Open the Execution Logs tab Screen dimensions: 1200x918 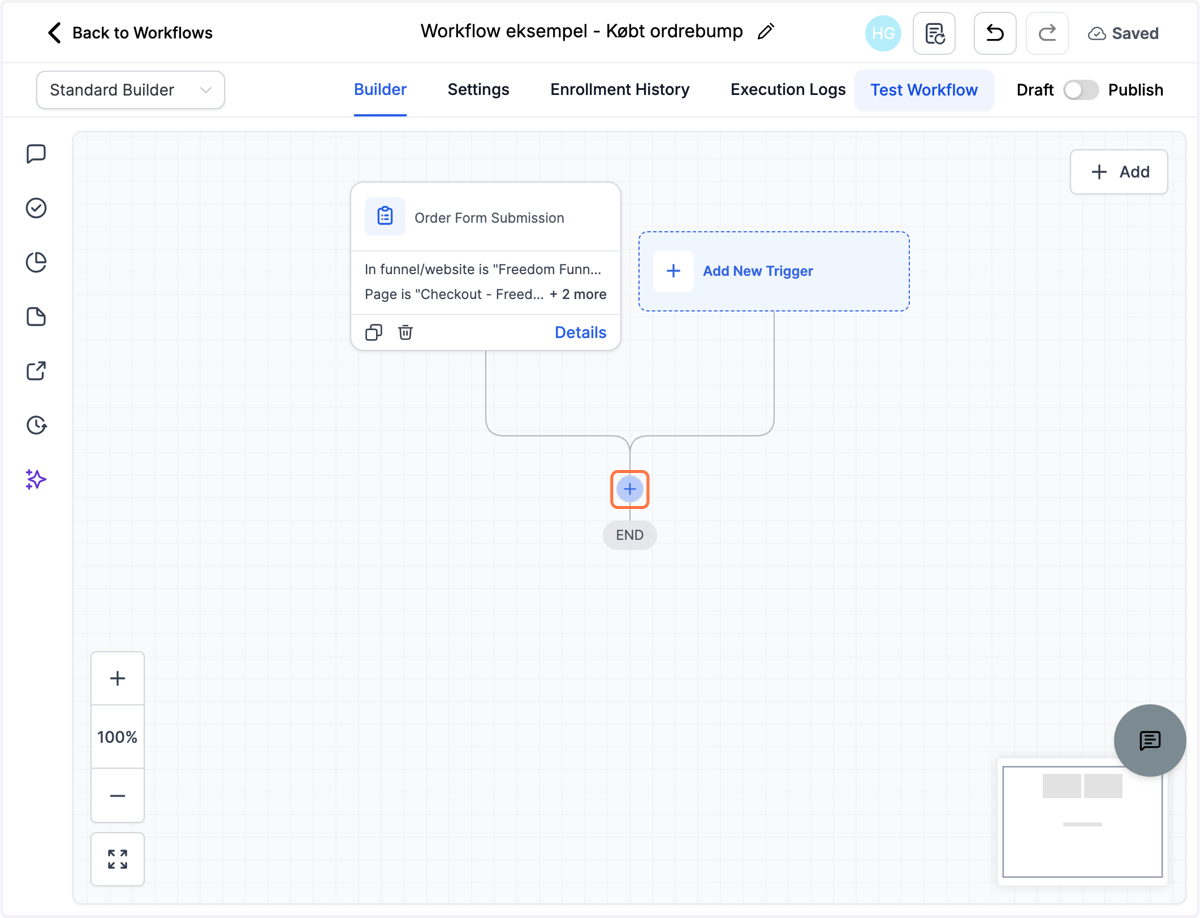(788, 90)
